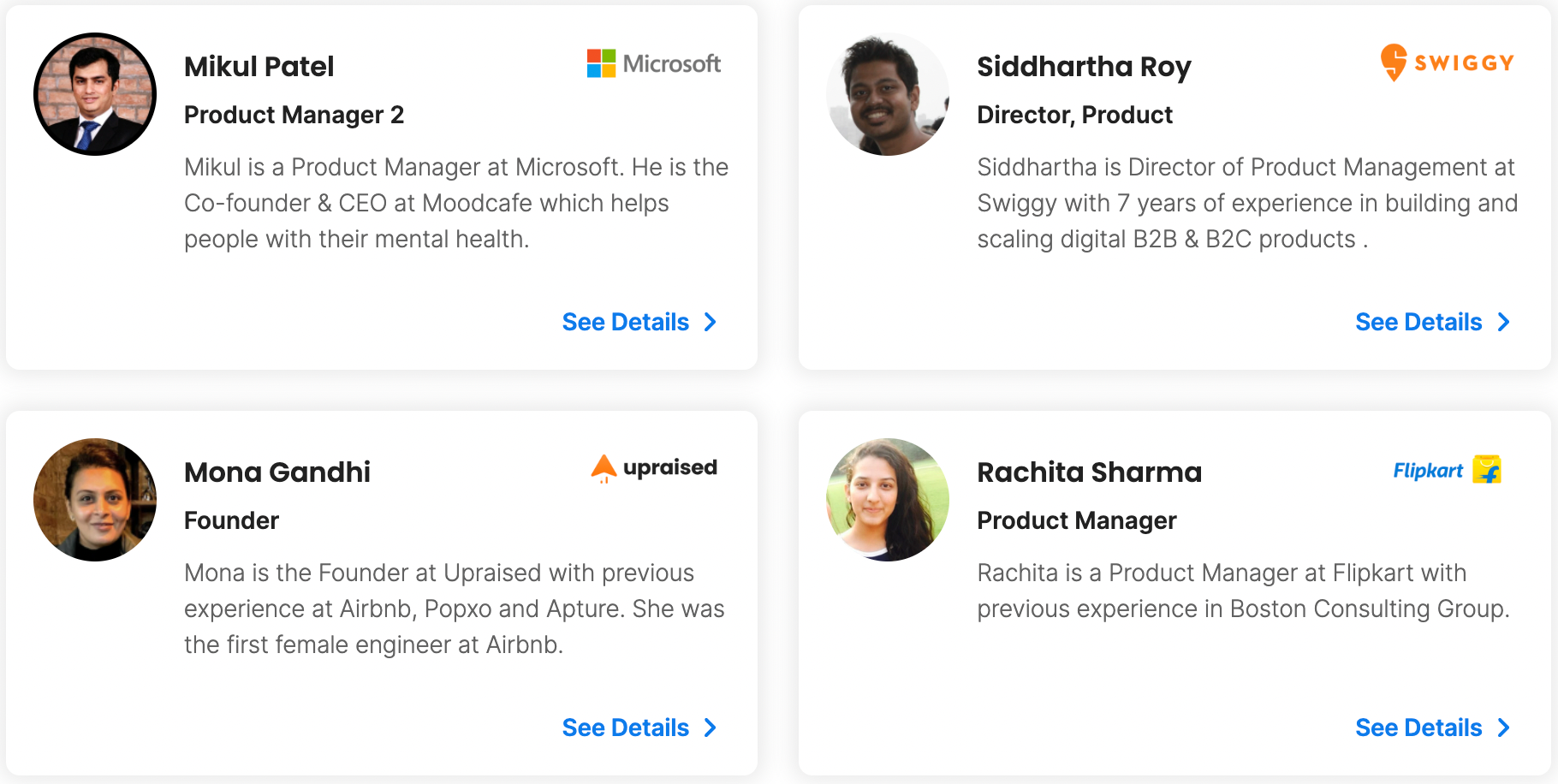1558x784 pixels.
Task: Select the Mikul Patel name heading
Action: point(259,67)
